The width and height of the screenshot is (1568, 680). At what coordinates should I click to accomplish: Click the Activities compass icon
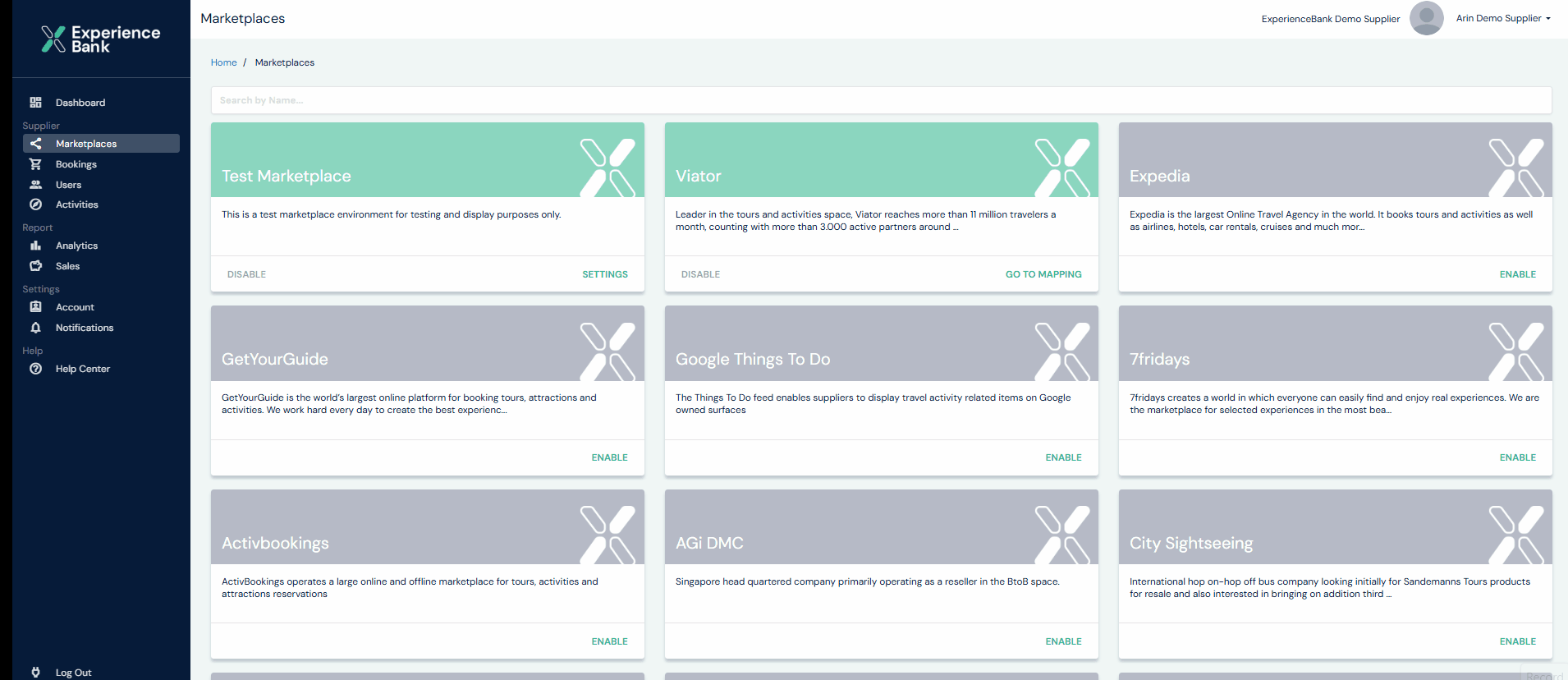35,204
